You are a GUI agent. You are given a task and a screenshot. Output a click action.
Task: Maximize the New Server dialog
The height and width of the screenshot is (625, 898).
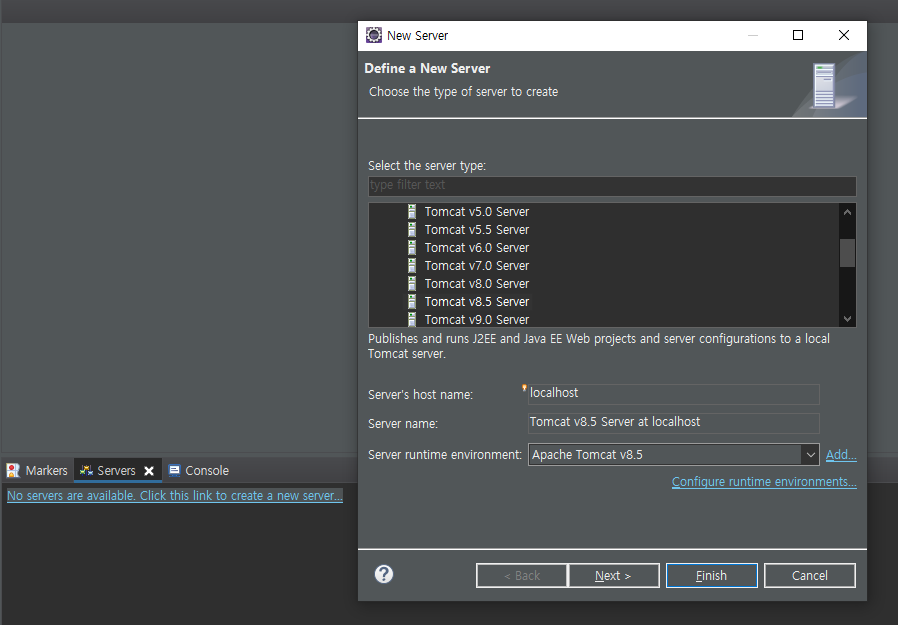point(798,35)
